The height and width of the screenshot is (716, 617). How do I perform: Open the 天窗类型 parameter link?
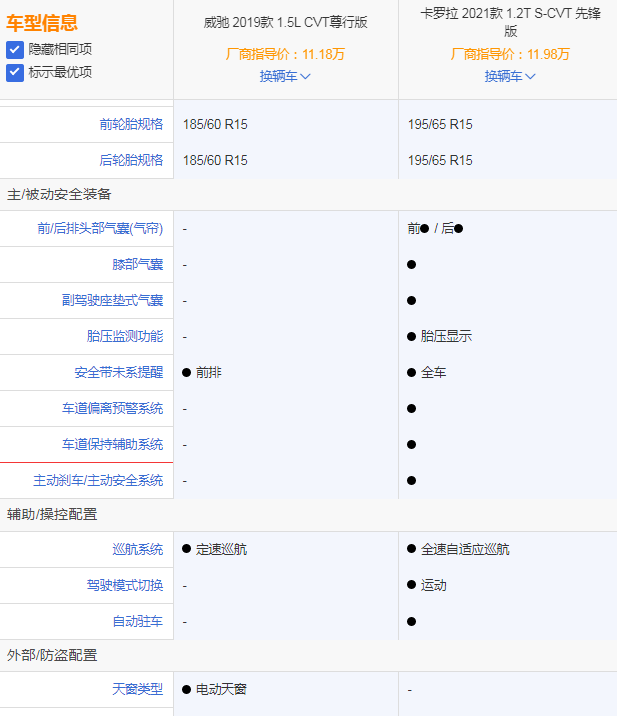(138, 689)
